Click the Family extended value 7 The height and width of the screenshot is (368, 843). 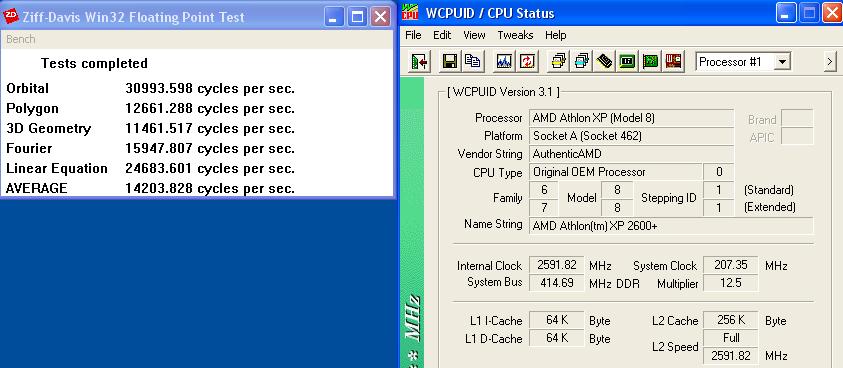click(x=544, y=208)
